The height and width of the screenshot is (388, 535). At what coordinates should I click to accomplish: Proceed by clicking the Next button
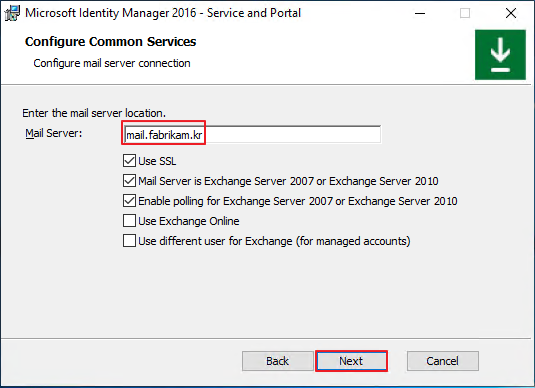pyautogui.click(x=351, y=361)
